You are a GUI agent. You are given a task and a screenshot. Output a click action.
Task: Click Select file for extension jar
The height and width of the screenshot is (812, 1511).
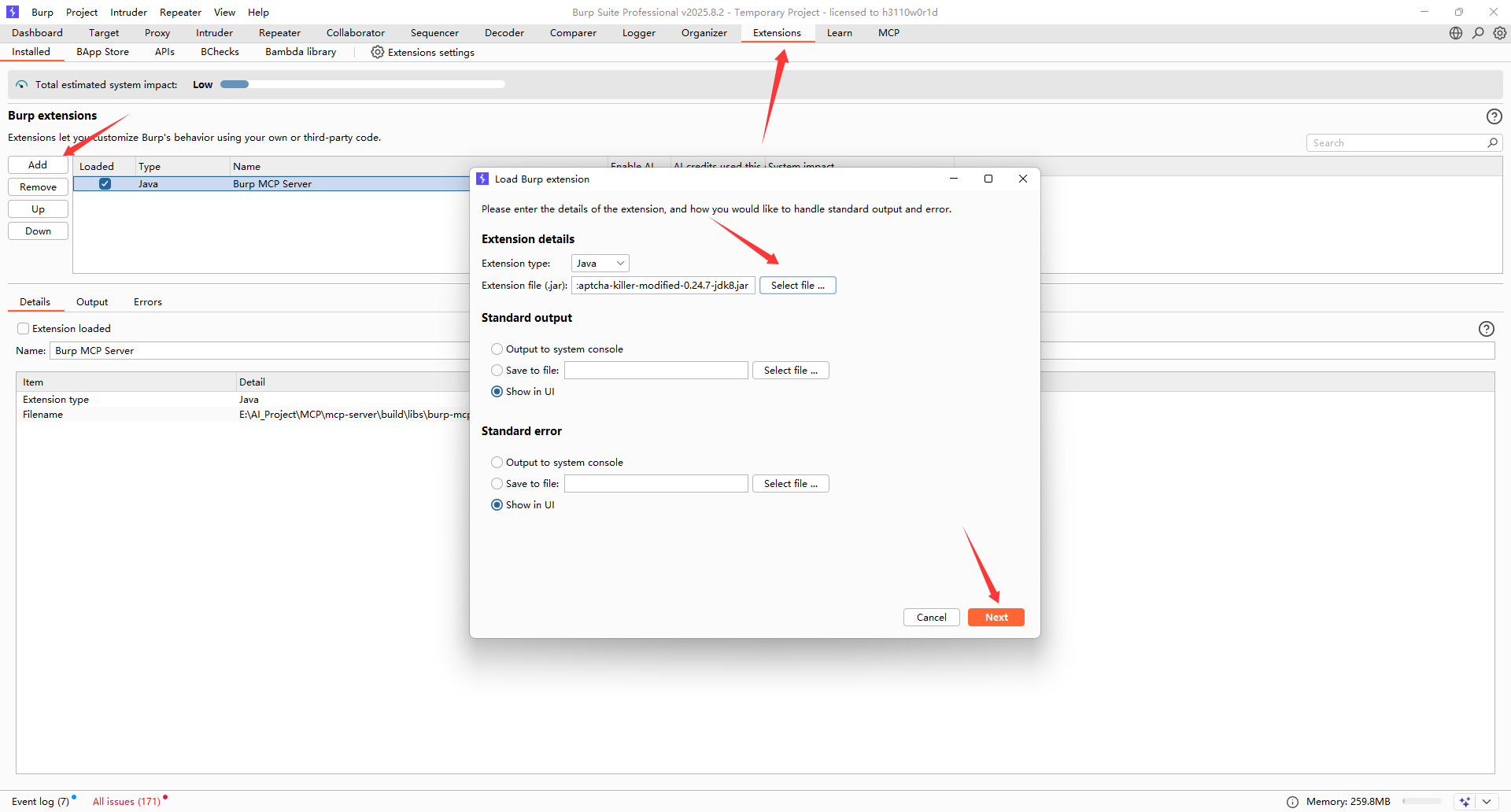797,286
